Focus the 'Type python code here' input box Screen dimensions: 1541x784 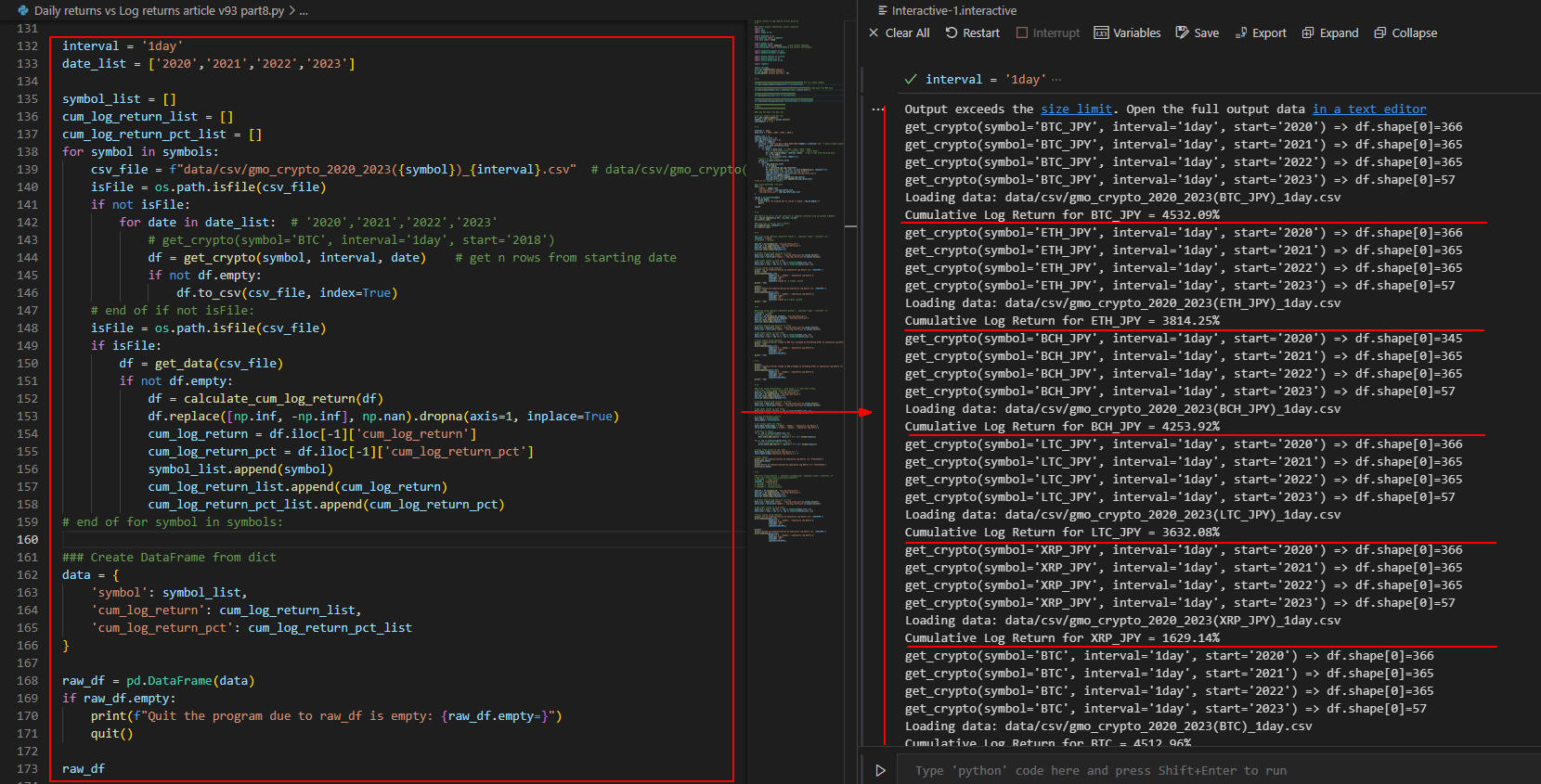point(1216,770)
